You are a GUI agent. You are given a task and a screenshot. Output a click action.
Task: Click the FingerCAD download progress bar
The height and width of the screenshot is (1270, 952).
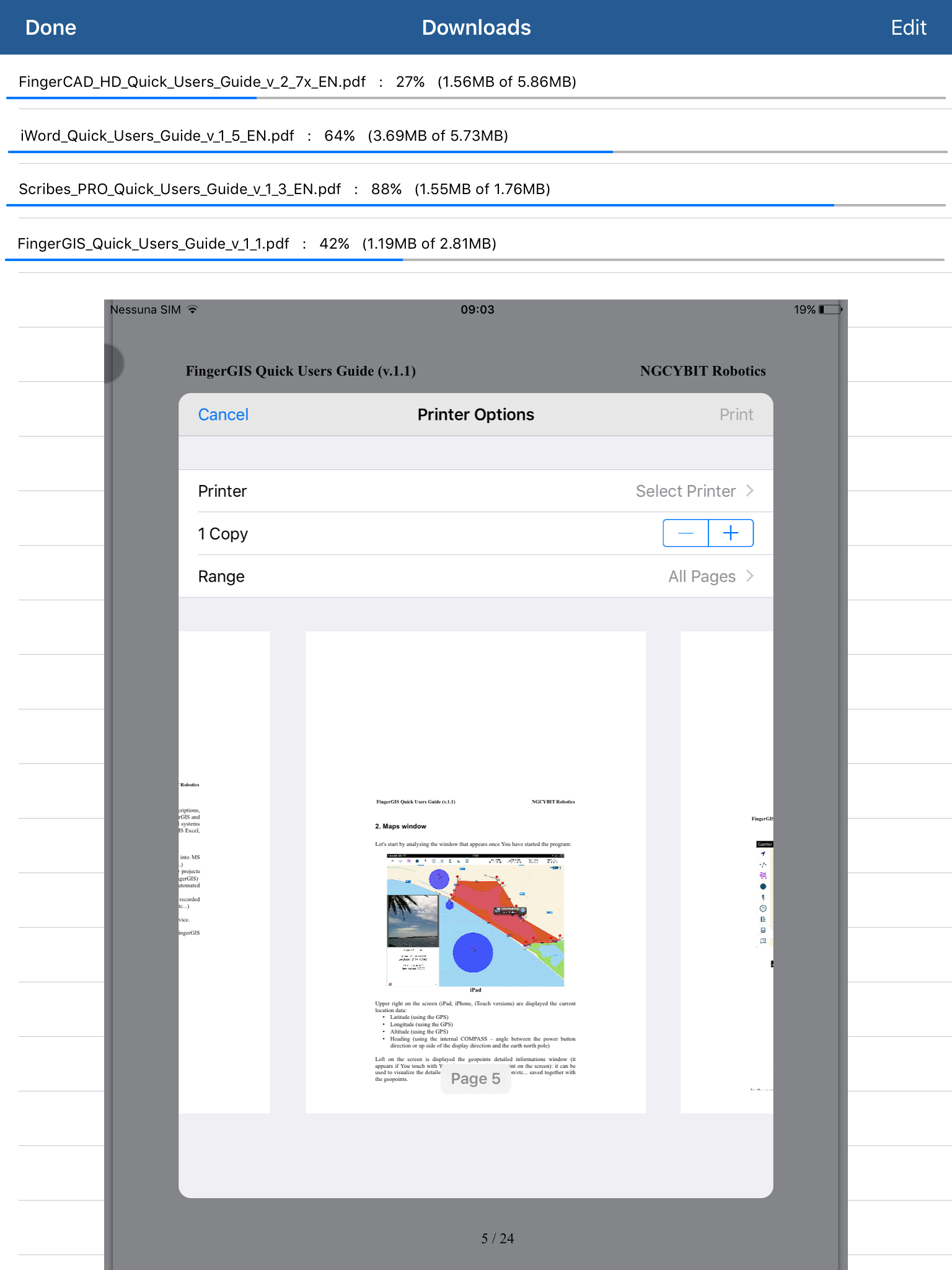coord(476,98)
